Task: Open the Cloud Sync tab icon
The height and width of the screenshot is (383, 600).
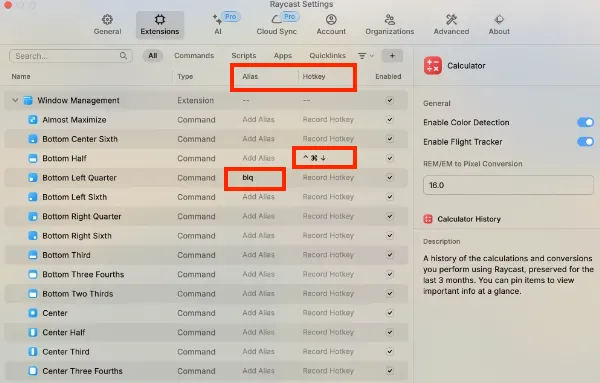Action: tap(276, 25)
